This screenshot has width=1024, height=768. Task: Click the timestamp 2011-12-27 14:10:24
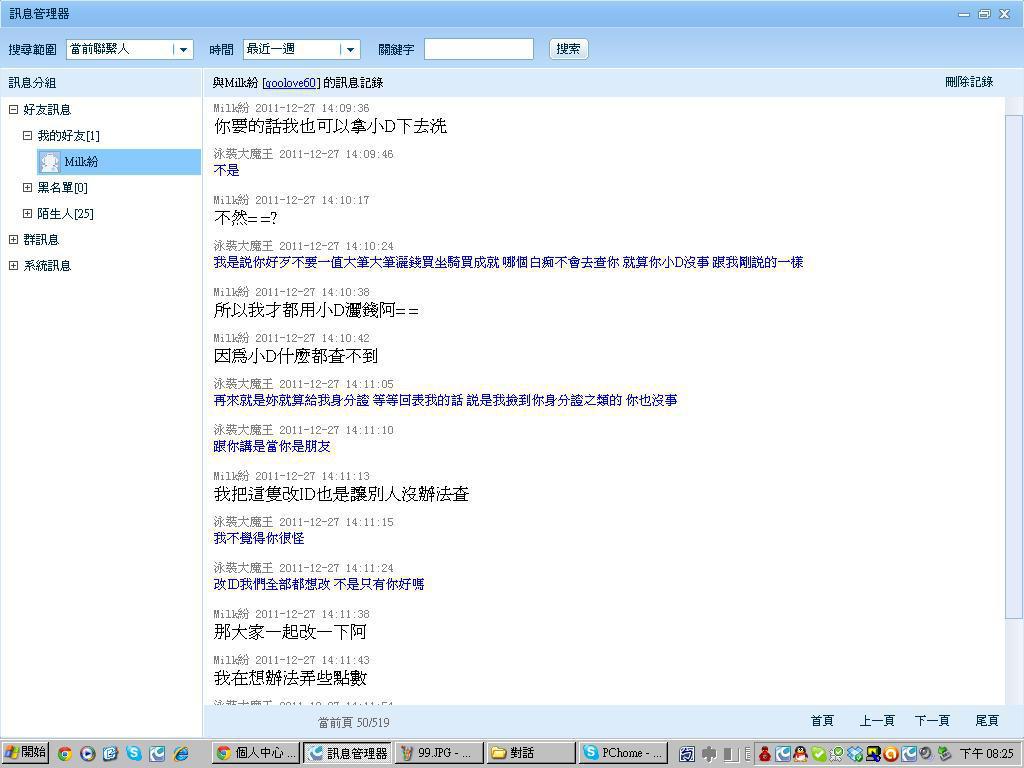[336, 246]
